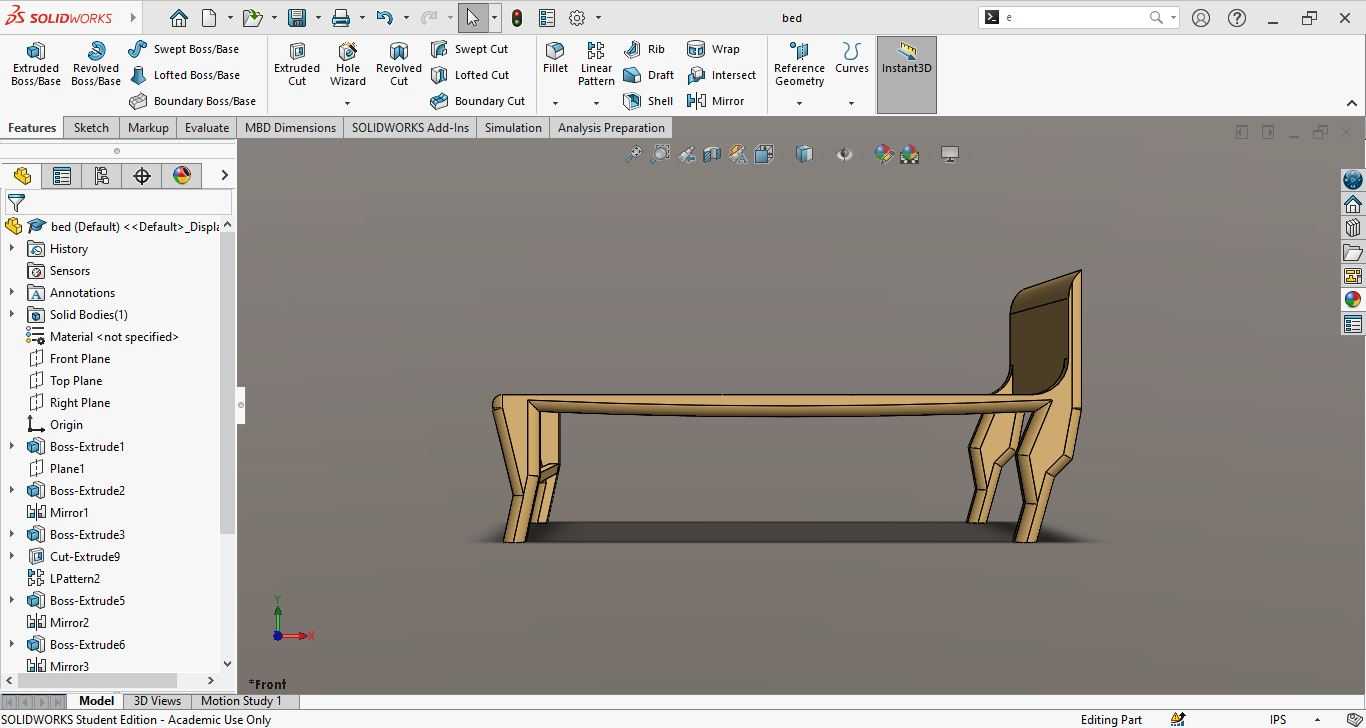
Task: Open Reference Geometry tools
Action: click(799, 65)
